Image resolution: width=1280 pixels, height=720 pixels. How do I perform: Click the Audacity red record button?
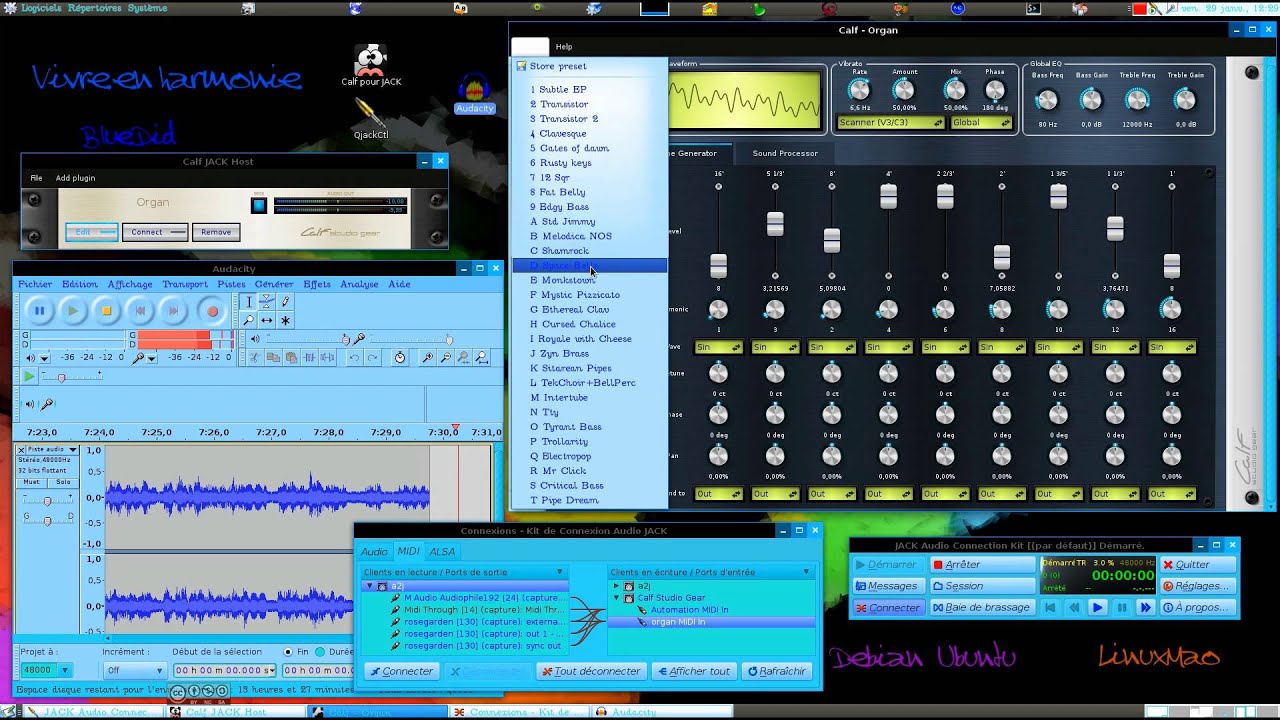(x=212, y=311)
